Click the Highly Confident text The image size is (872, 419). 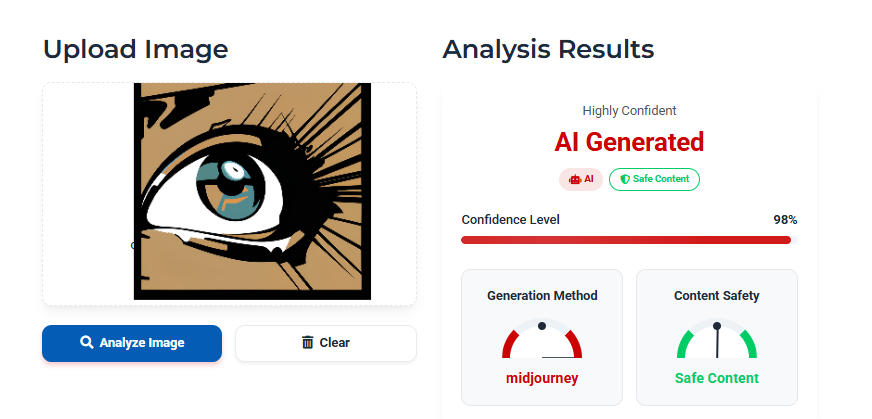click(630, 111)
